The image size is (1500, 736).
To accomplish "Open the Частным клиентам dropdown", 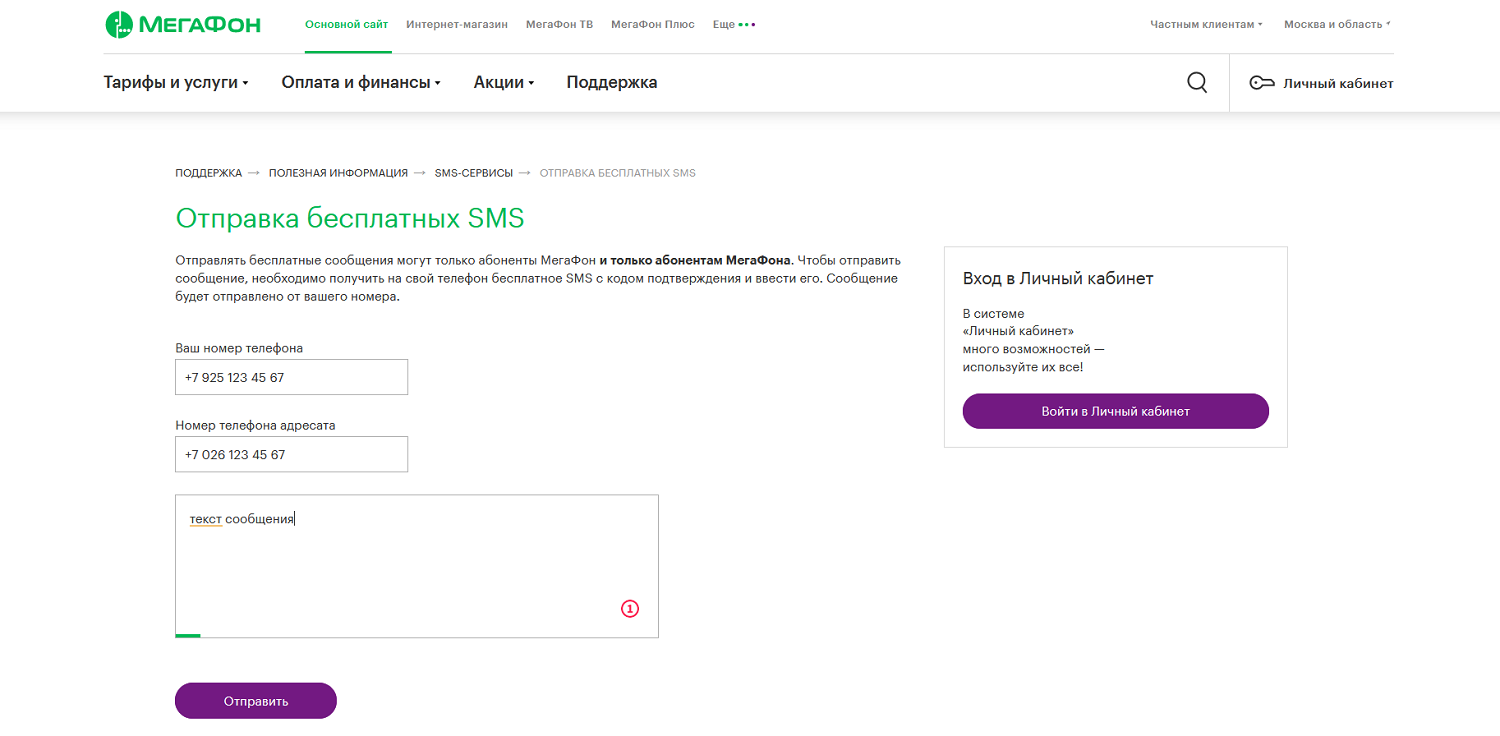I will point(1206,24).
